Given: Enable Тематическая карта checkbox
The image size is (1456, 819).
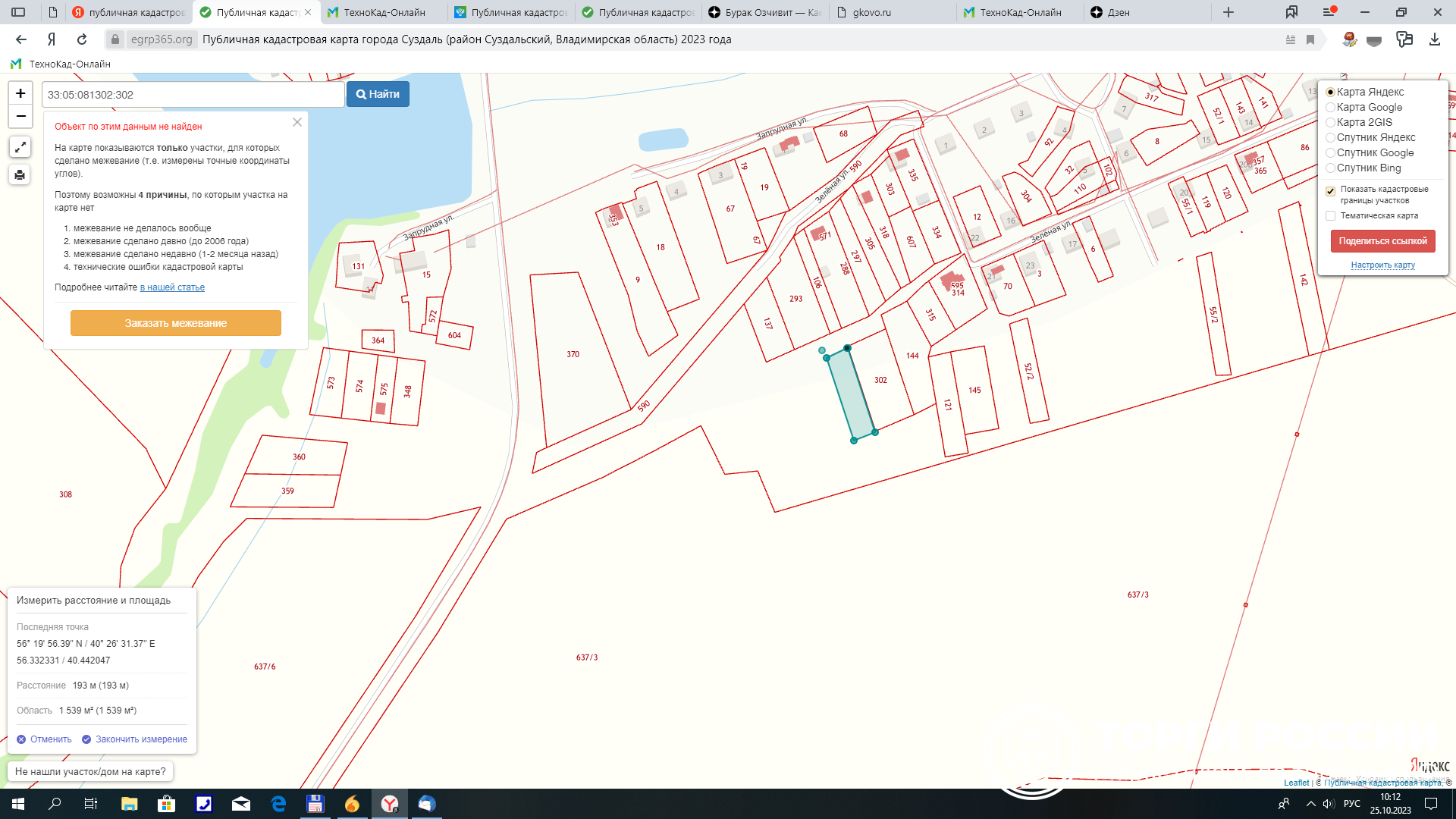Looking at the screenshot, I should tap(1330, 216).
